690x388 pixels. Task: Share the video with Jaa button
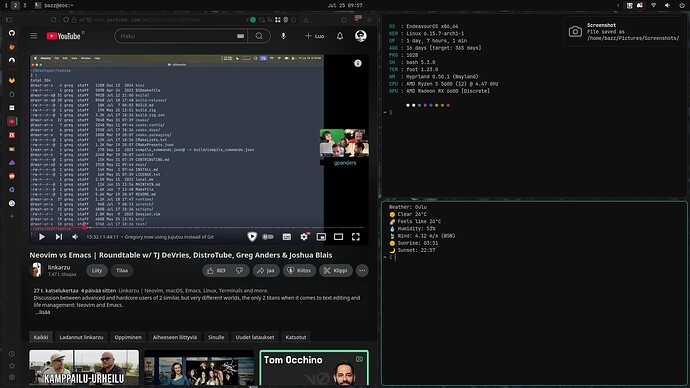[x=266, y=271]
